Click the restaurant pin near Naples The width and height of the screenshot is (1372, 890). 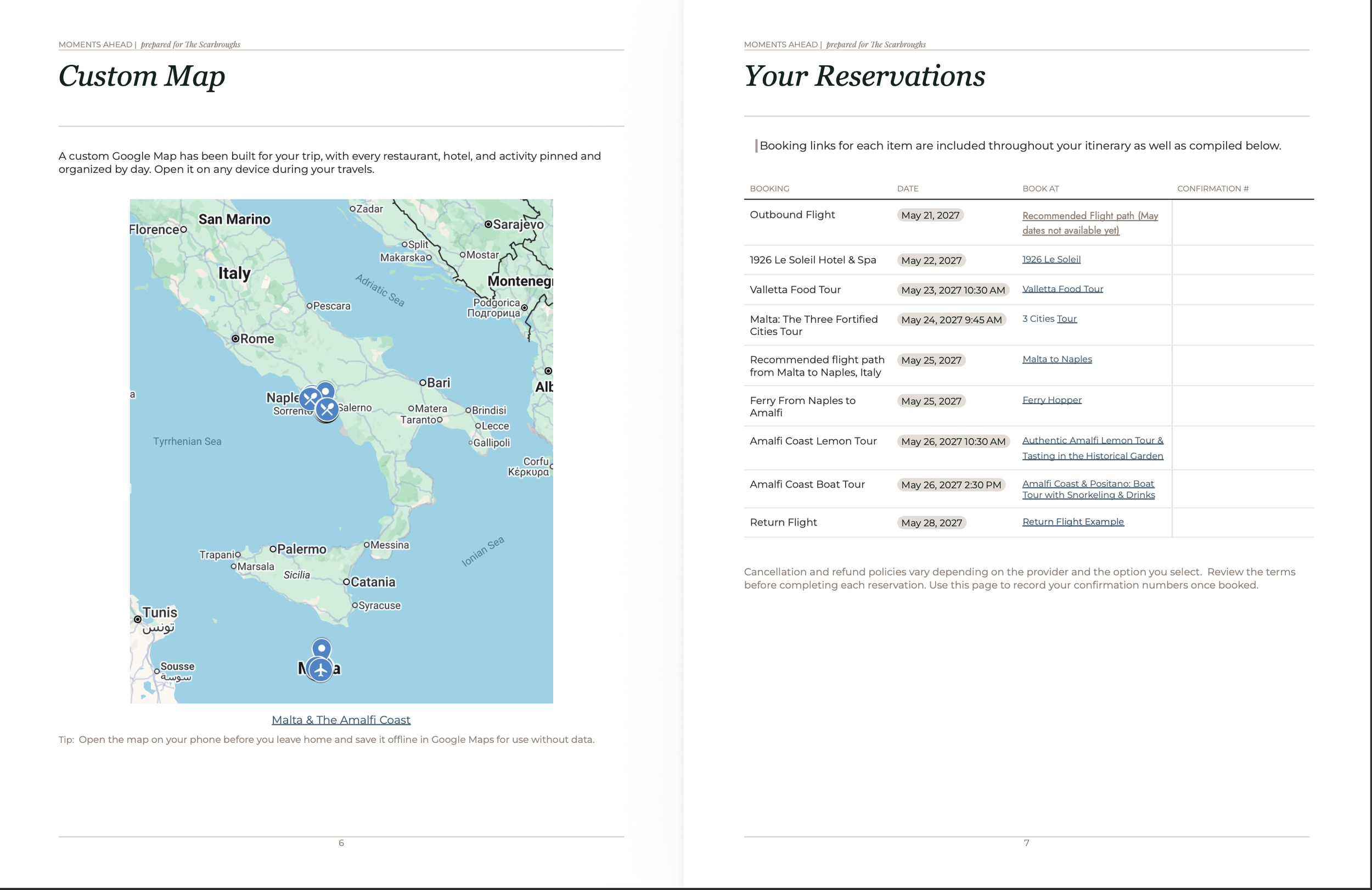click(x=310, y=398)
